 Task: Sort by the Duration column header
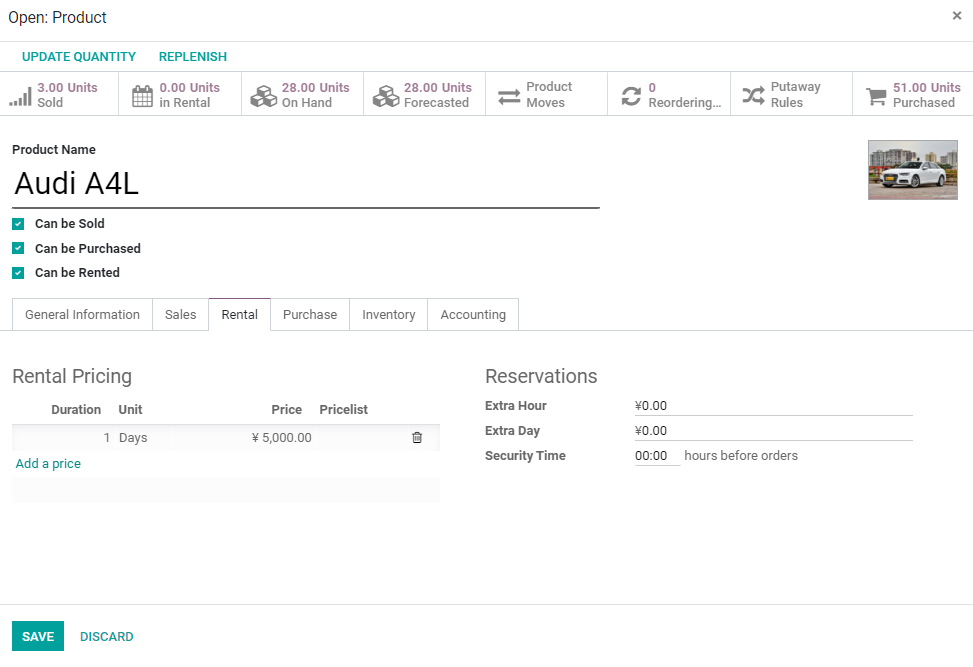pos(76,410)
